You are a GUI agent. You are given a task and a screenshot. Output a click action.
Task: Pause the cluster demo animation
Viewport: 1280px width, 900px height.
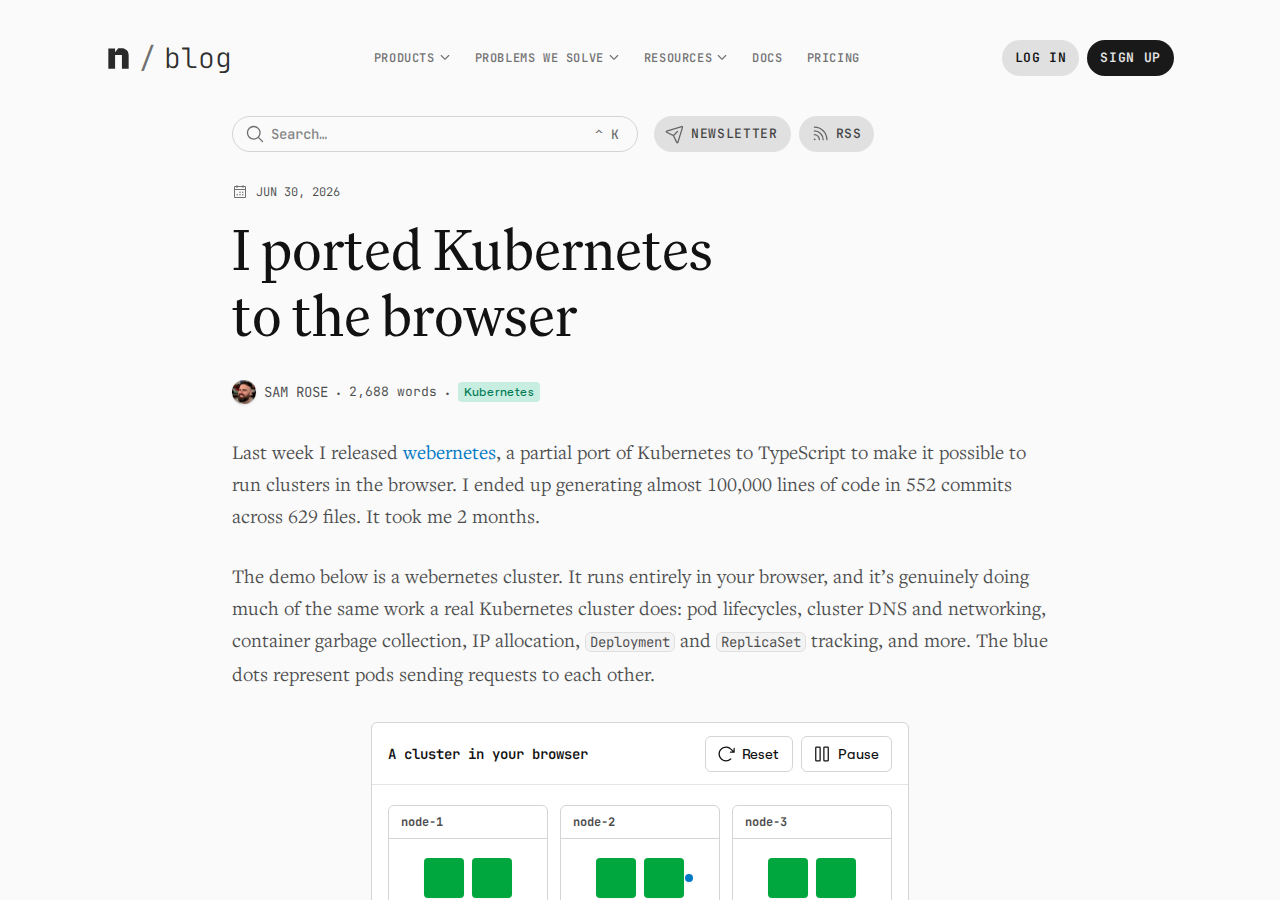point(846,754)
